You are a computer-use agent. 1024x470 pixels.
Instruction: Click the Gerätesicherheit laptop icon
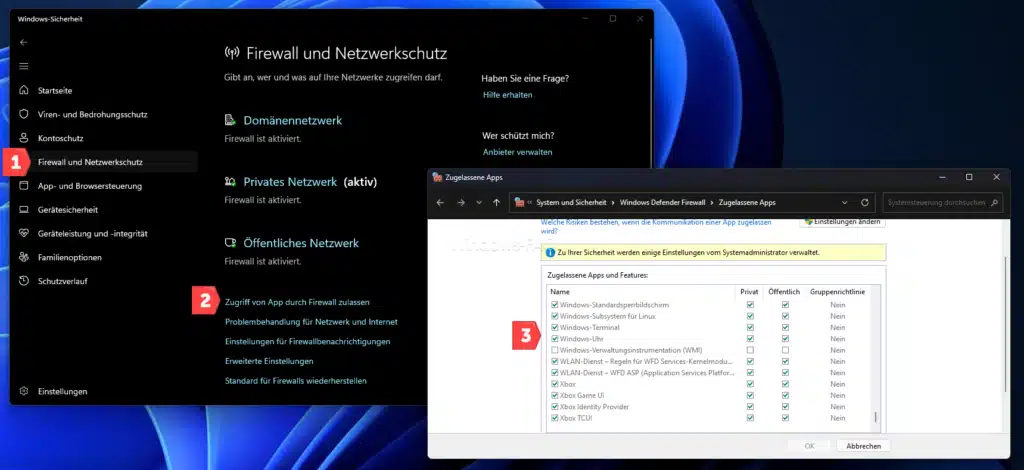(x=24, y=210)
